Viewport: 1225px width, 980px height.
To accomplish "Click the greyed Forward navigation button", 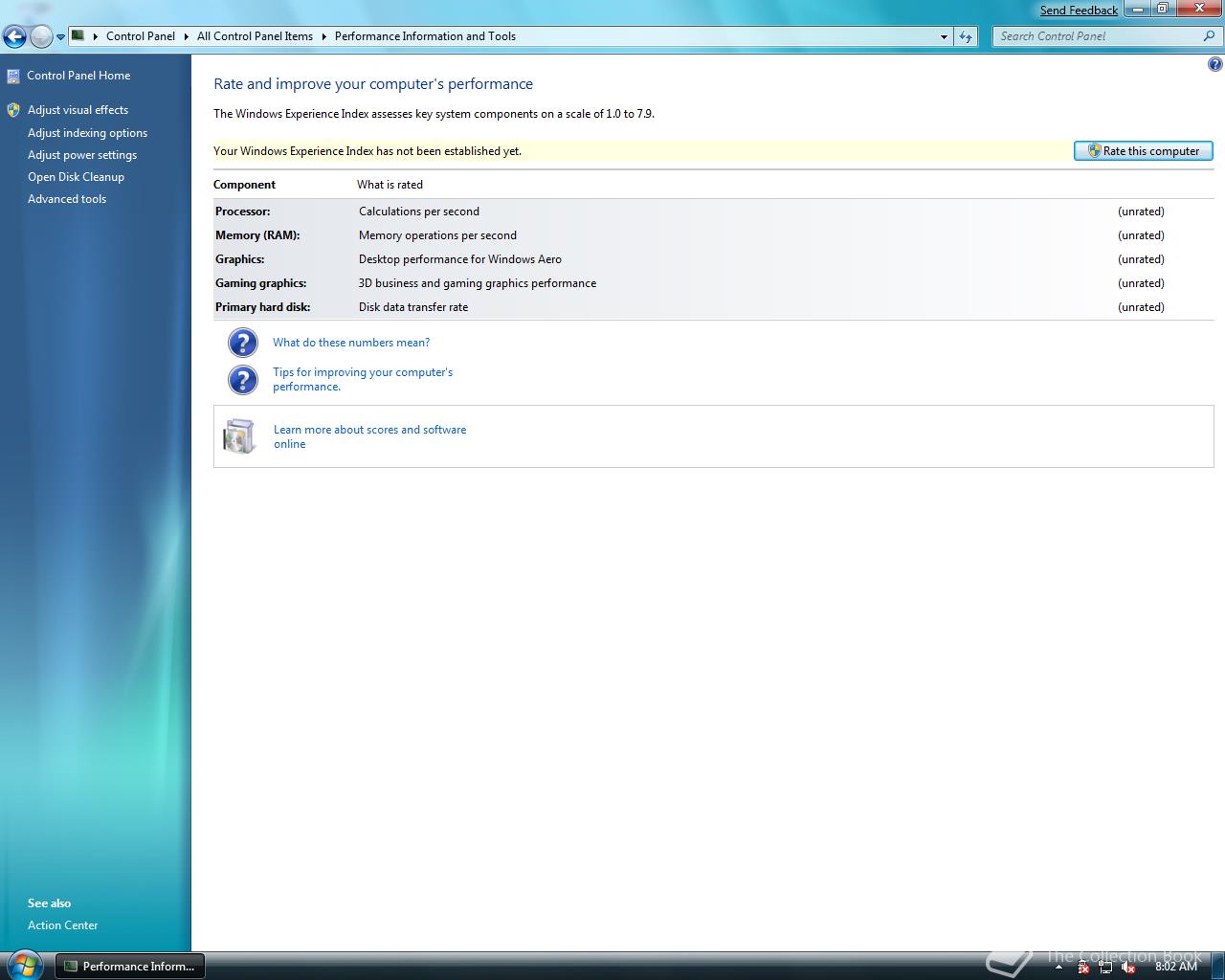I will point(41,36).
